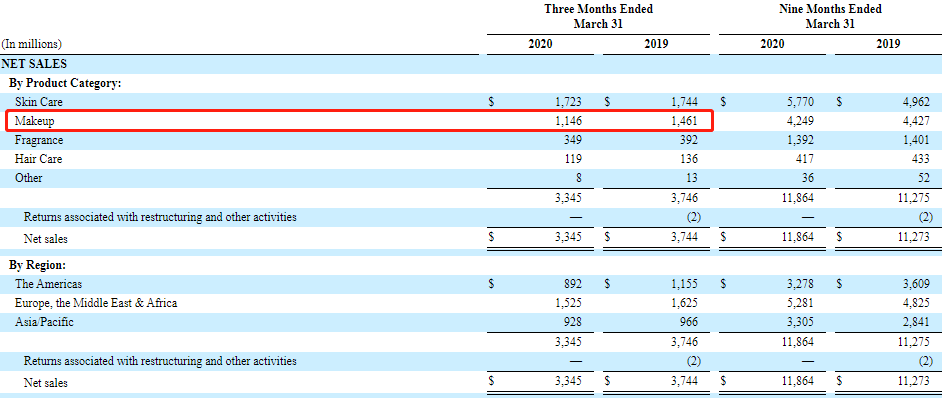Select the Americas 2020 quarterly value 892
947x398 pixels.
pos(571,284)
